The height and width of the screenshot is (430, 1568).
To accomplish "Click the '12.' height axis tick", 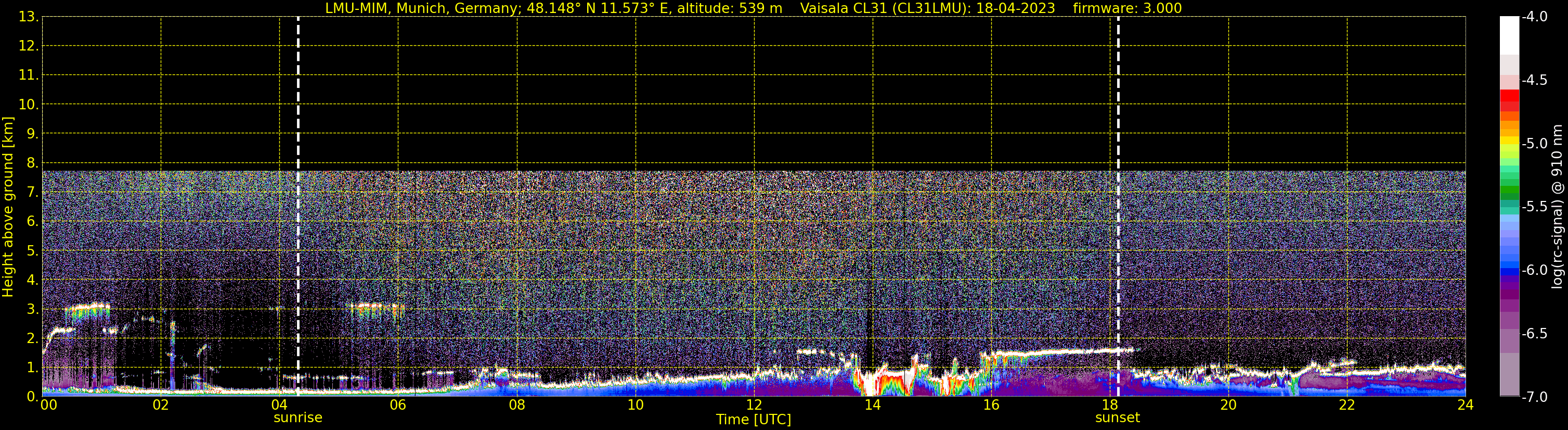I will [x=29, y=46].
